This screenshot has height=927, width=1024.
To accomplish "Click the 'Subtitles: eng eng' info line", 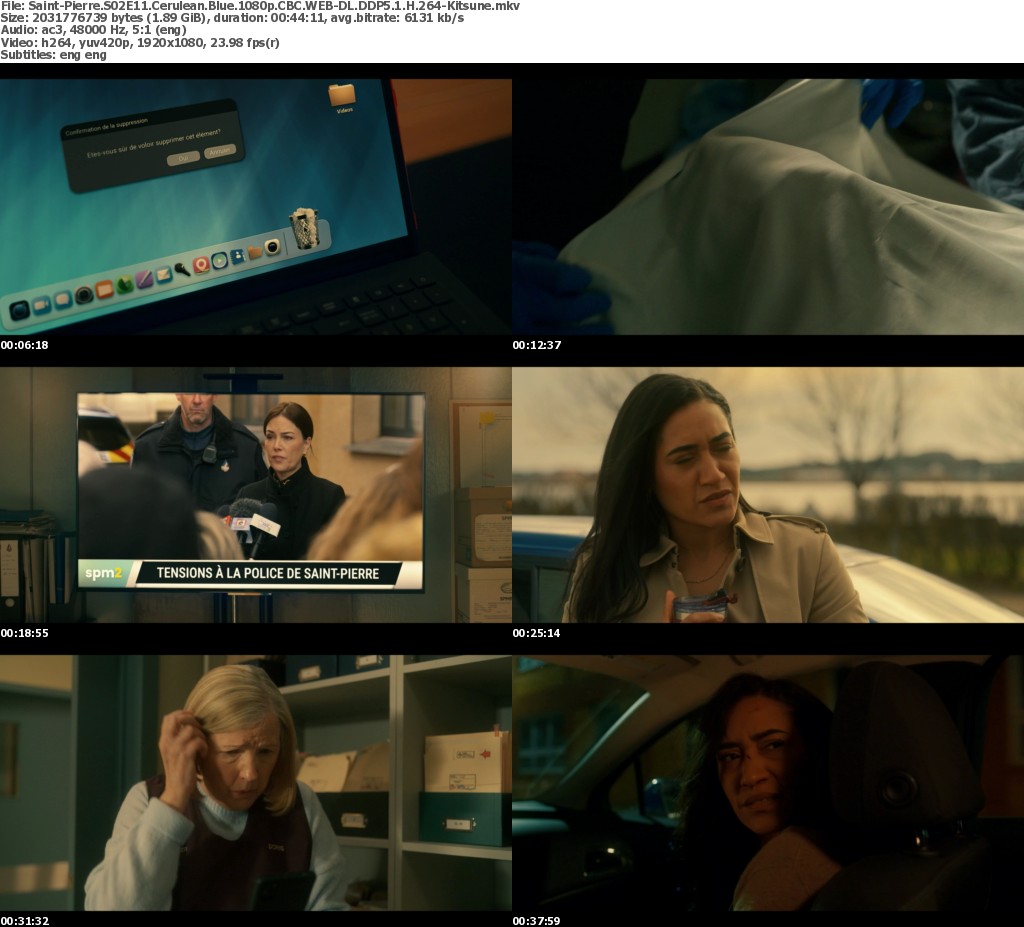I will pyautogui.click(x=54, y=55).
